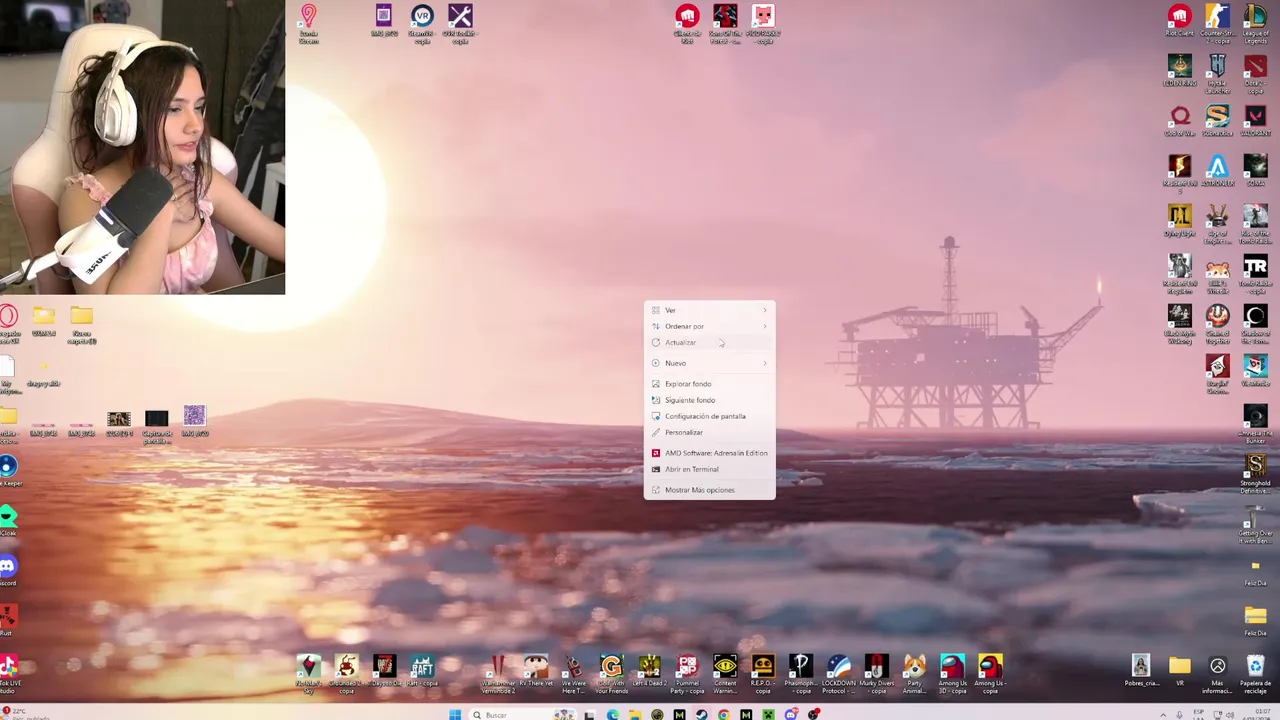Open Google Chrome from the taskbar

pos(723,714)
